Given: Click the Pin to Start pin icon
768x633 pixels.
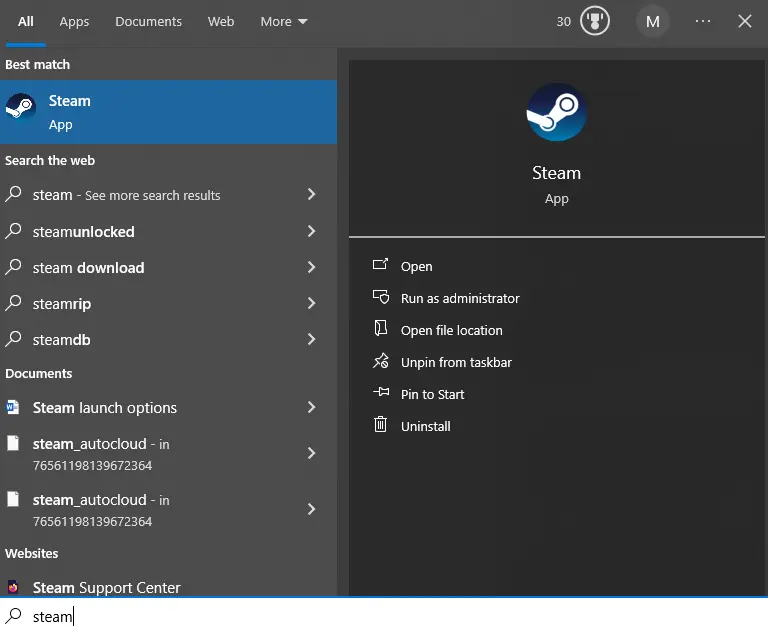Looking at the screenshot, I should coord(381,392).
